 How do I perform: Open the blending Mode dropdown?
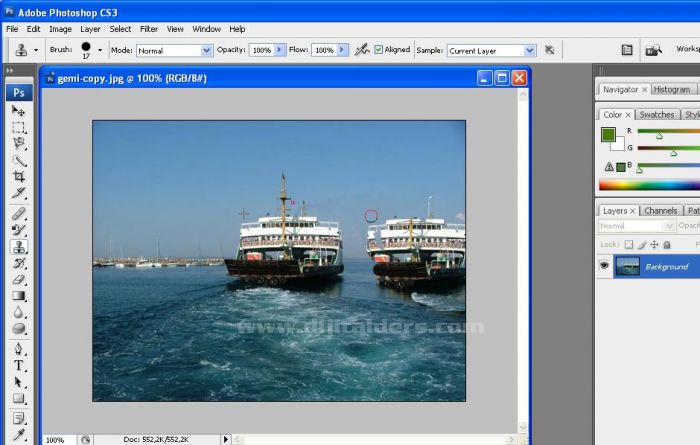pos(175,50)
